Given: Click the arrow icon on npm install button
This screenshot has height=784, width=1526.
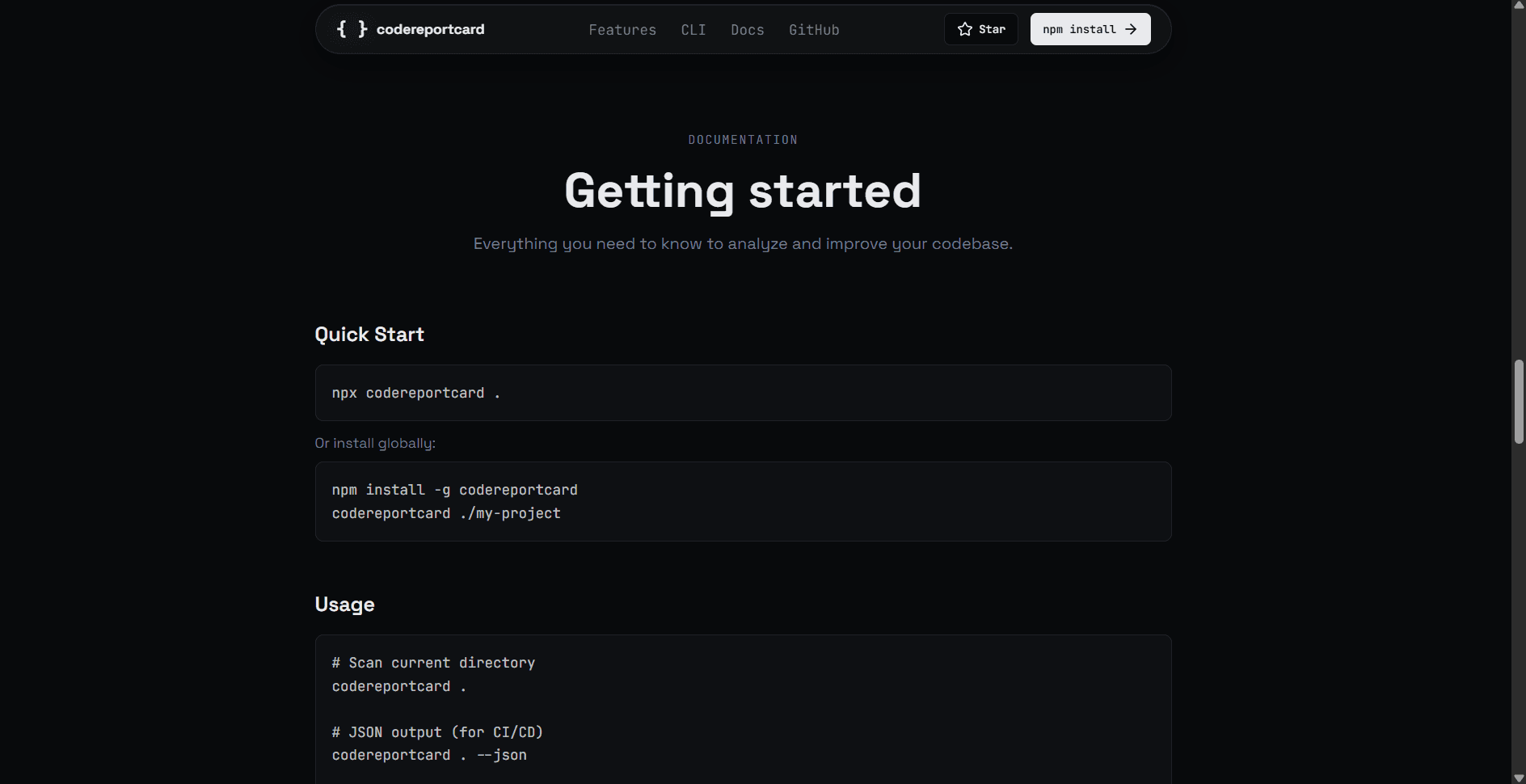Looking at the screenshot, I should pyautogui.click(x=1129, y=29).
